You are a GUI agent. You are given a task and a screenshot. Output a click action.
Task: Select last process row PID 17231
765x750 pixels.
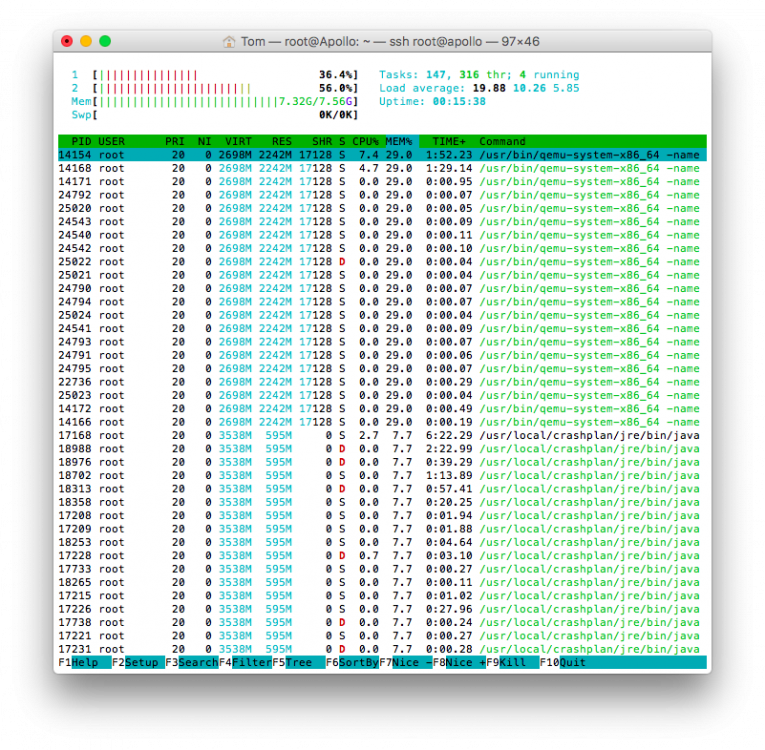coord(382,649)
